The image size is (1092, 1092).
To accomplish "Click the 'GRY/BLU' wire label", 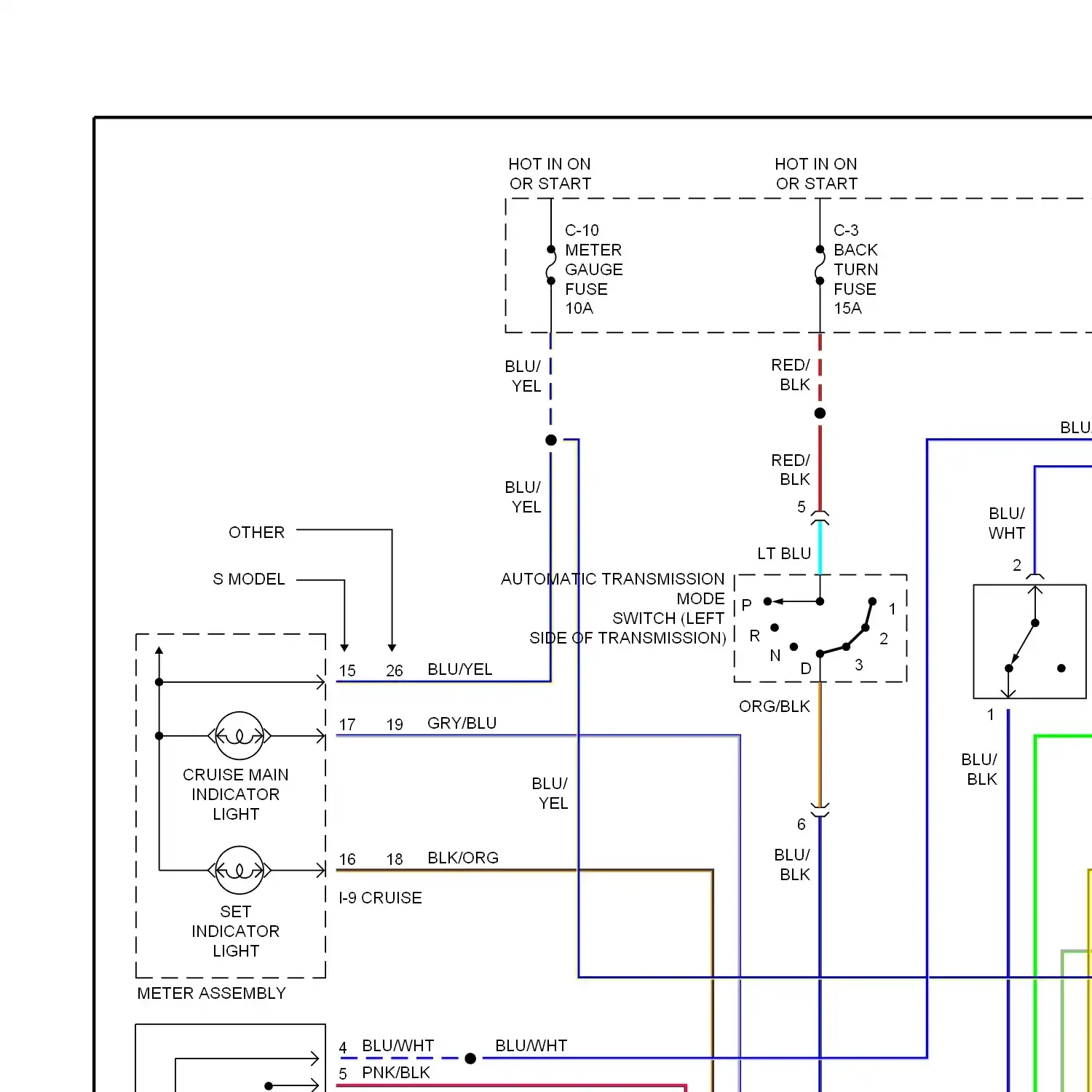I will (462, 723).
